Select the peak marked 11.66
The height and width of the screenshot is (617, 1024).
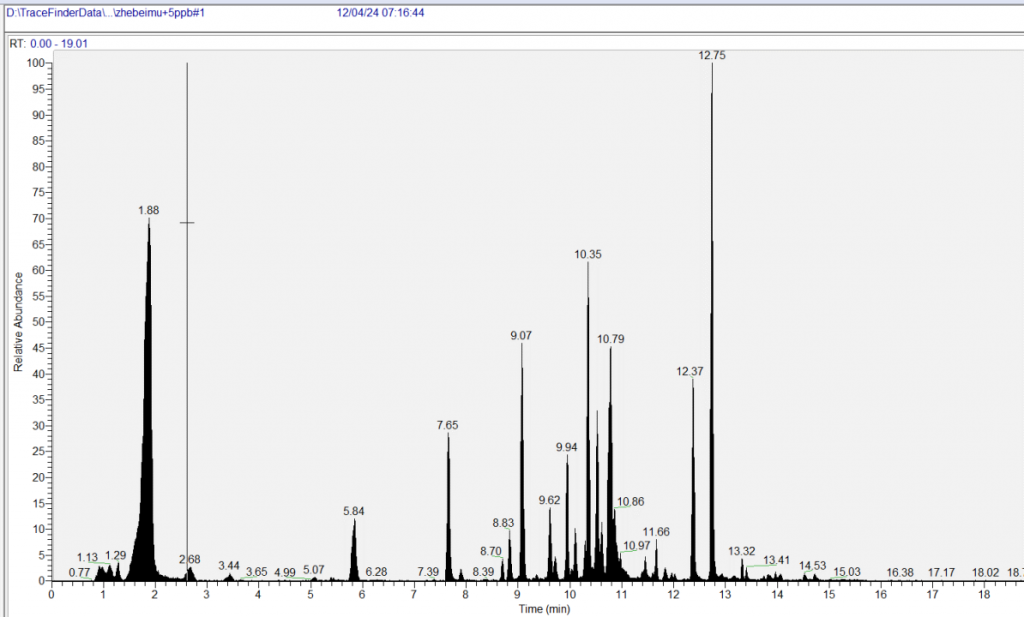656,532
